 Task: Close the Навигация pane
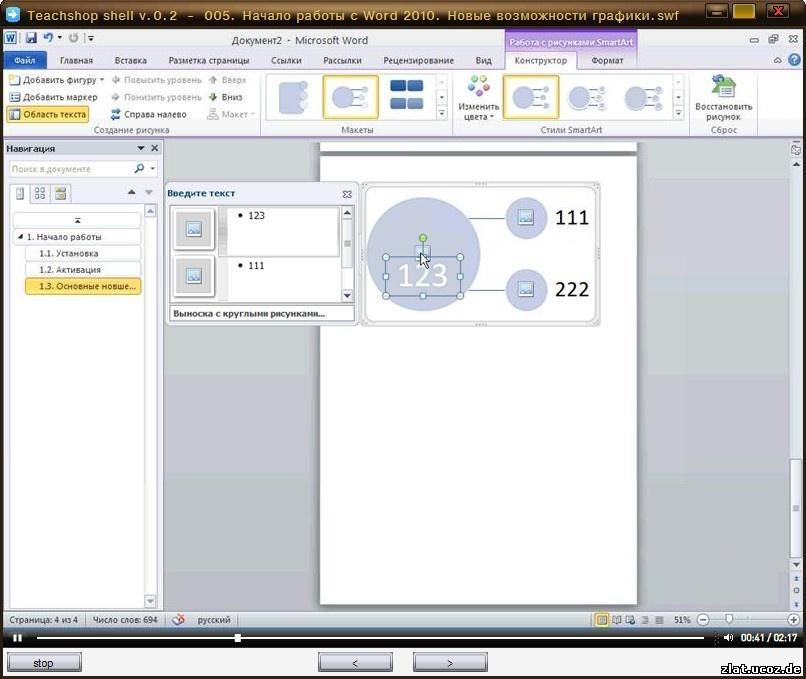[x=155, y=148]
